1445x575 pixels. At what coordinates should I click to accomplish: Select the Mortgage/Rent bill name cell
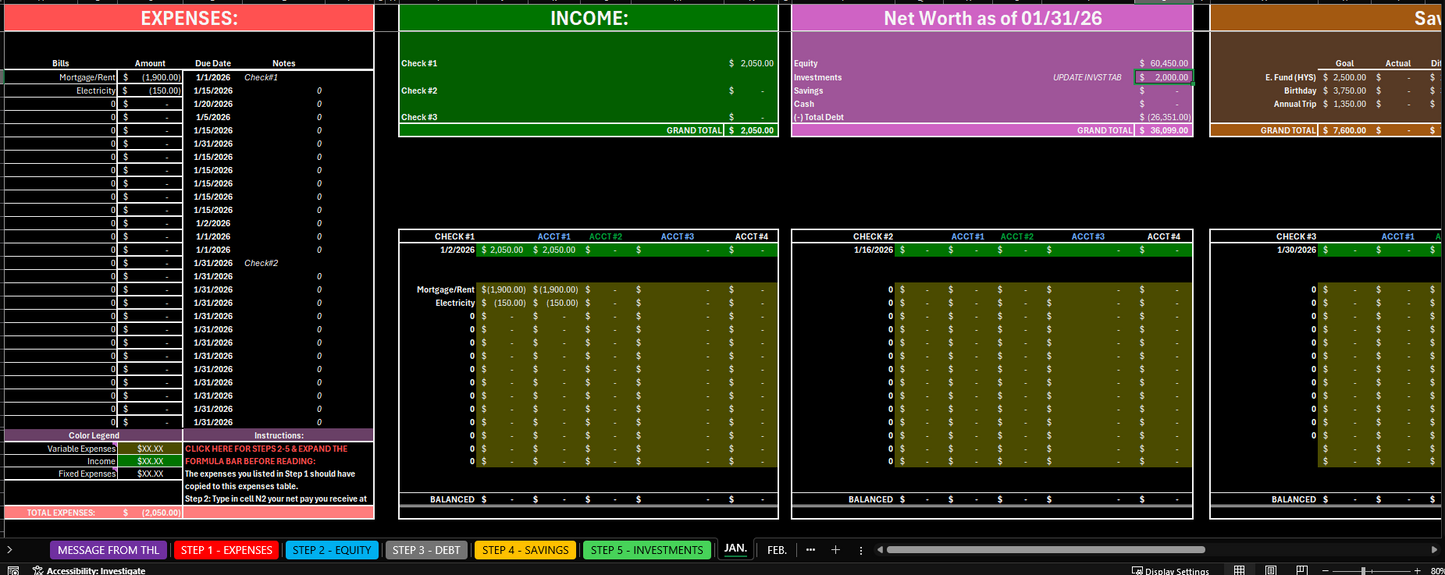[x=62, y=77]
